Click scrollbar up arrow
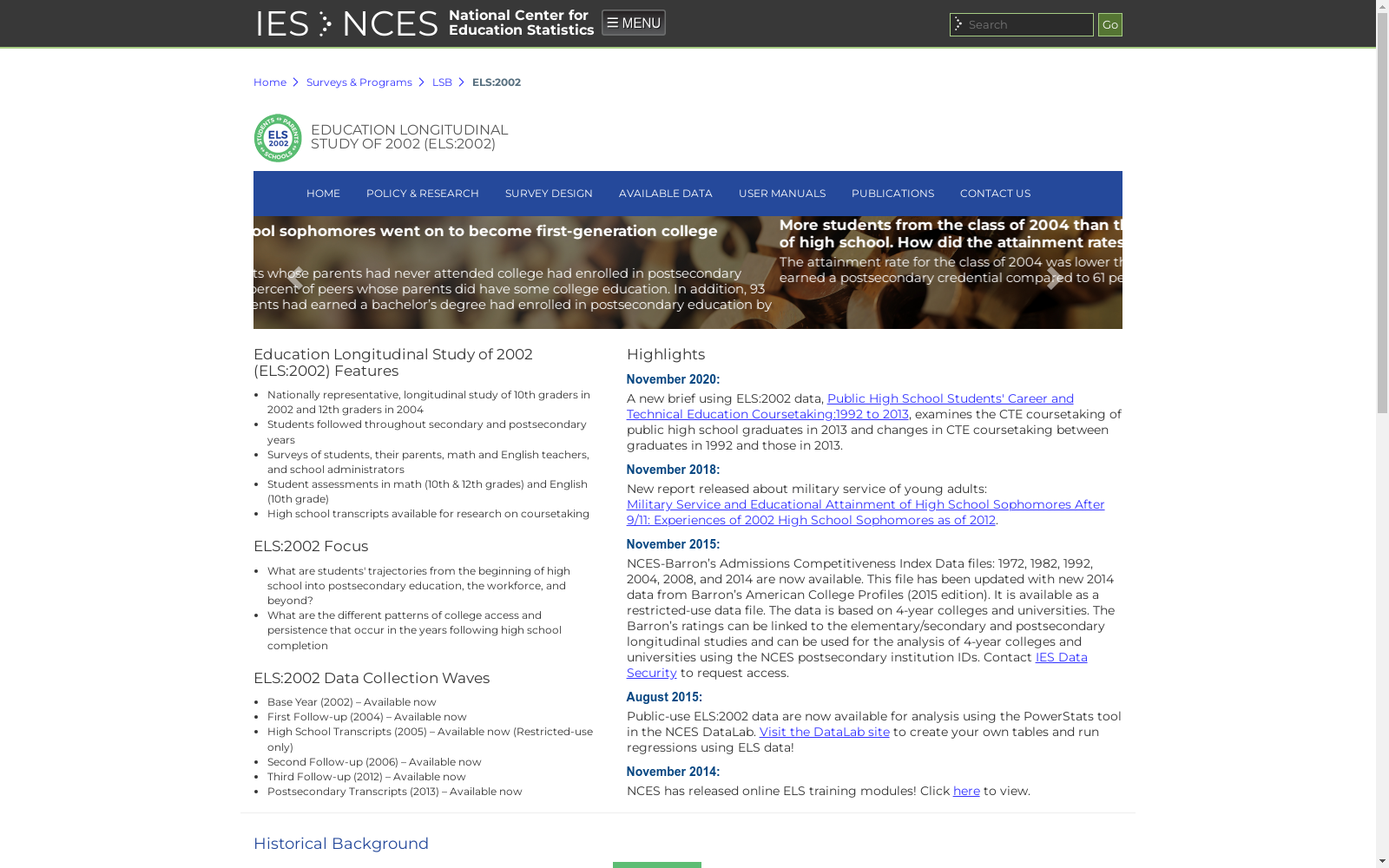 tap(1382, 7)
